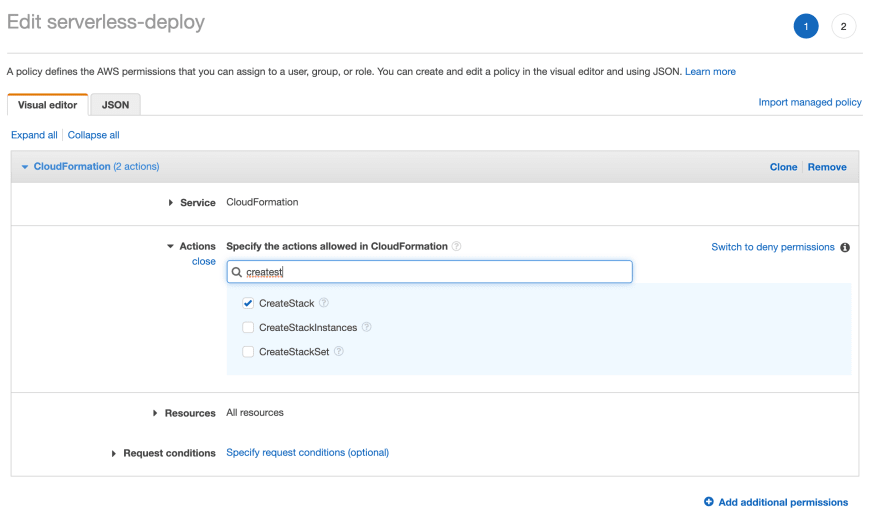The width and height of the screenshot is (880, 530).
Task: Go to step 1 circle
Action: tap(806, 26)
